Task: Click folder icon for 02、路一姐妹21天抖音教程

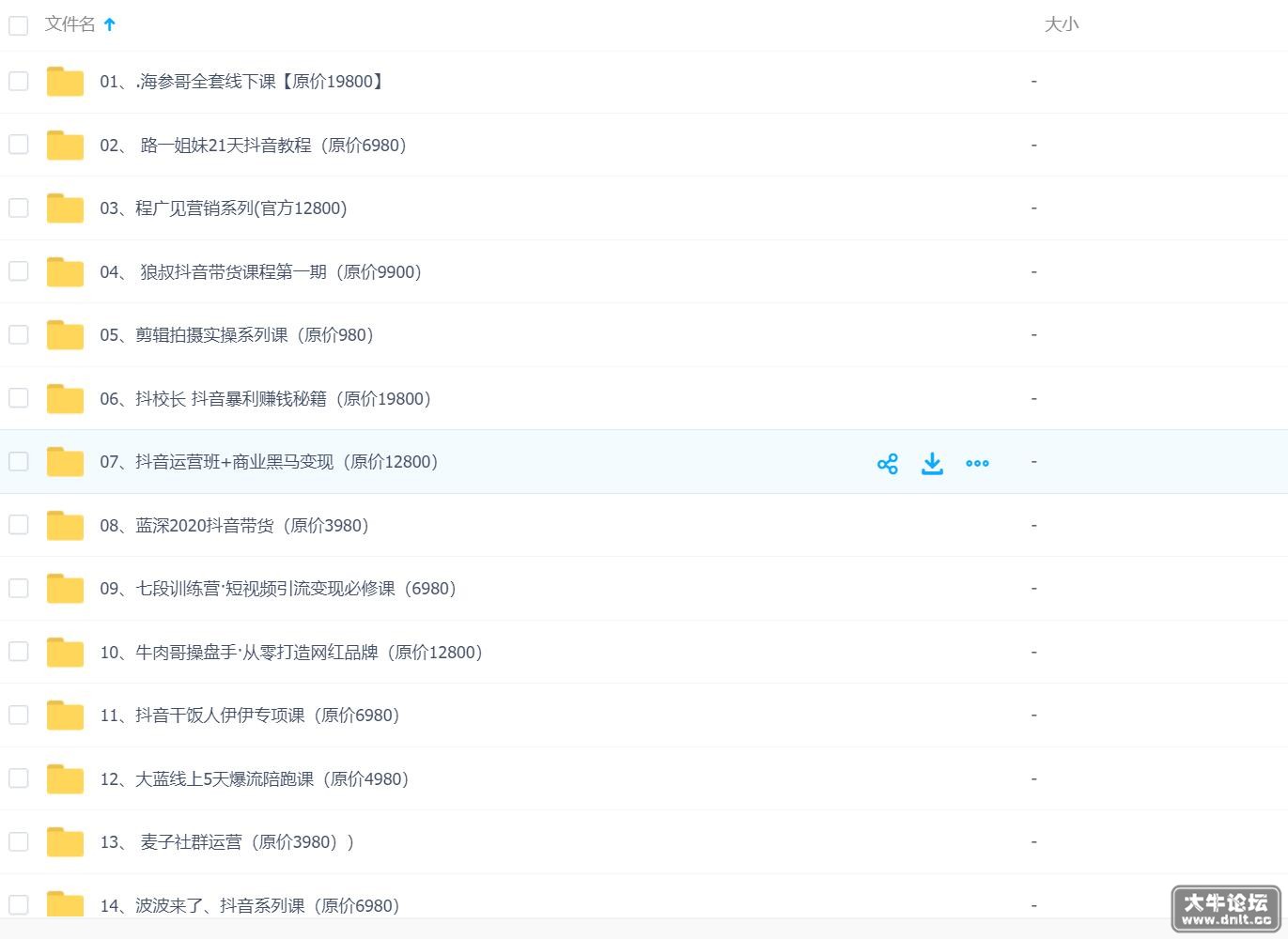Action: click(65, 145)
